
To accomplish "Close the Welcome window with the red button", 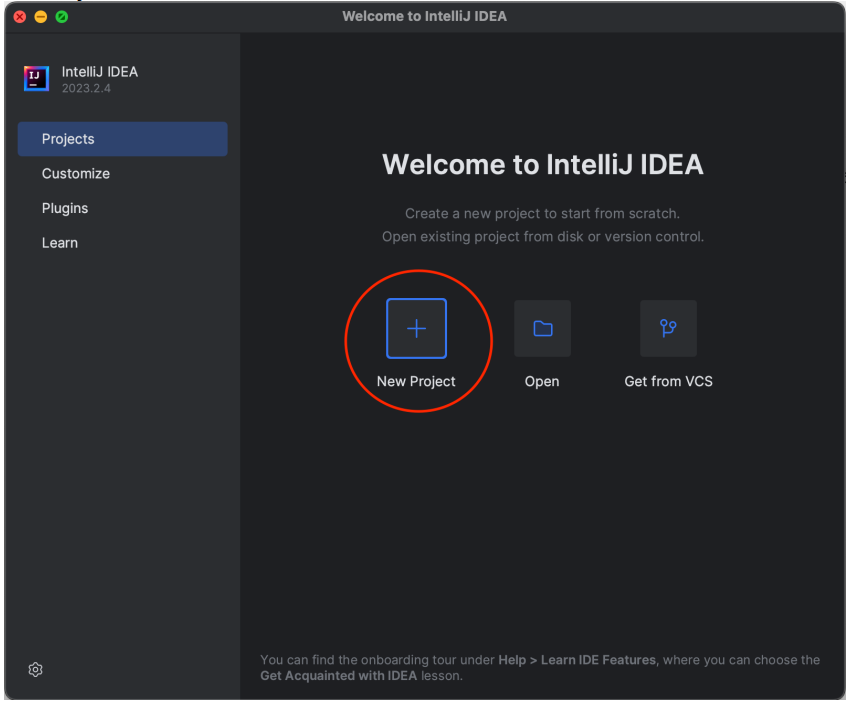I will pos(20,17).
